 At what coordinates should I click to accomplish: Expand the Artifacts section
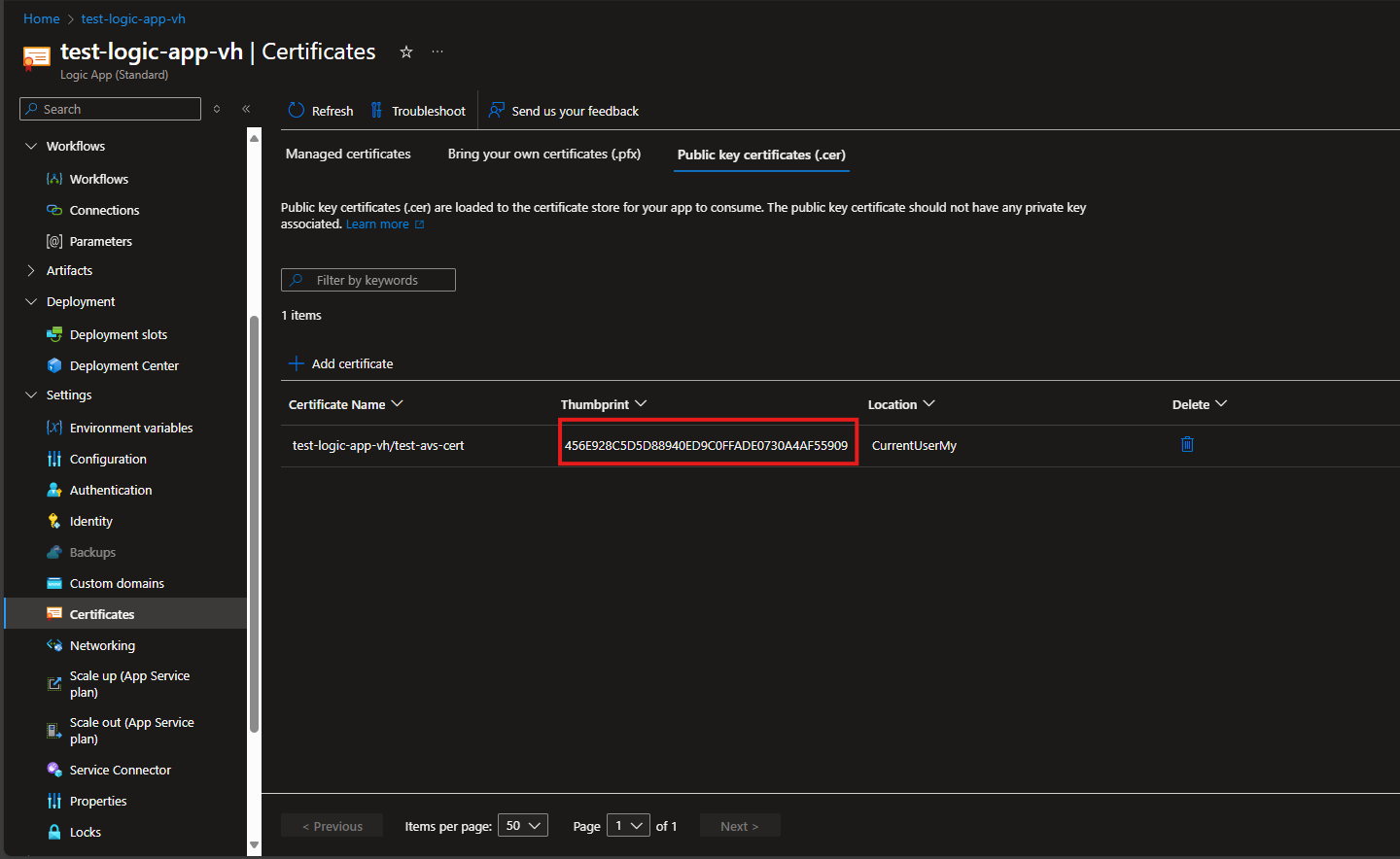pyautogui.click(x=31, y=270)
